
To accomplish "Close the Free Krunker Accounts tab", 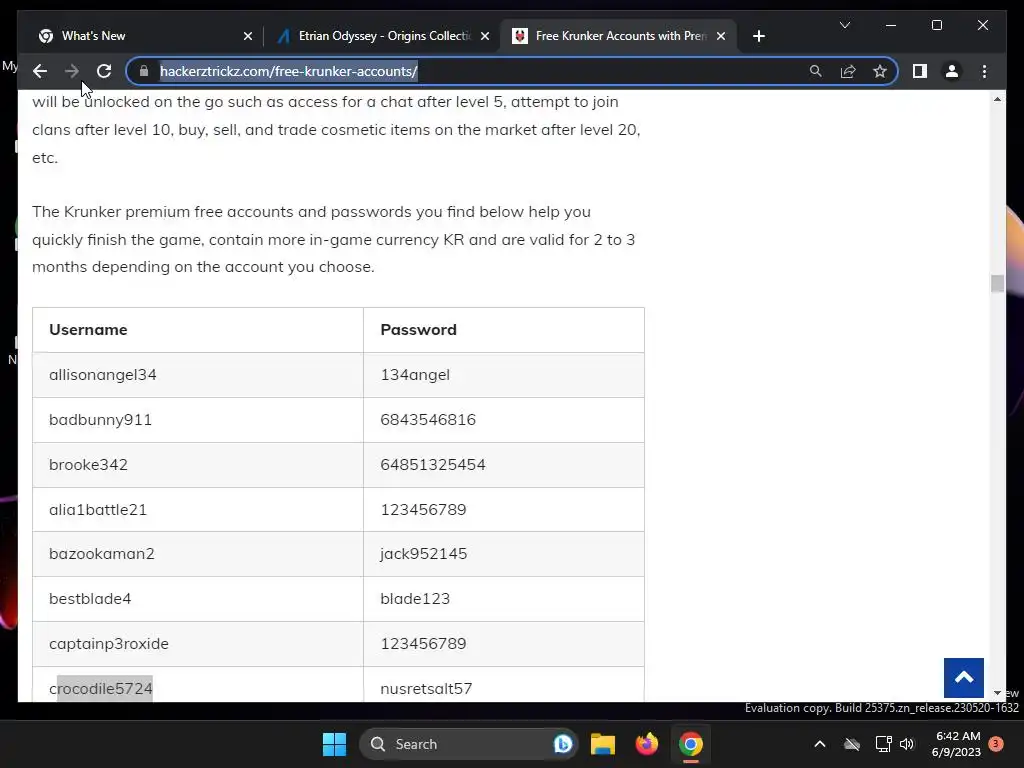I will click(721, 36).
